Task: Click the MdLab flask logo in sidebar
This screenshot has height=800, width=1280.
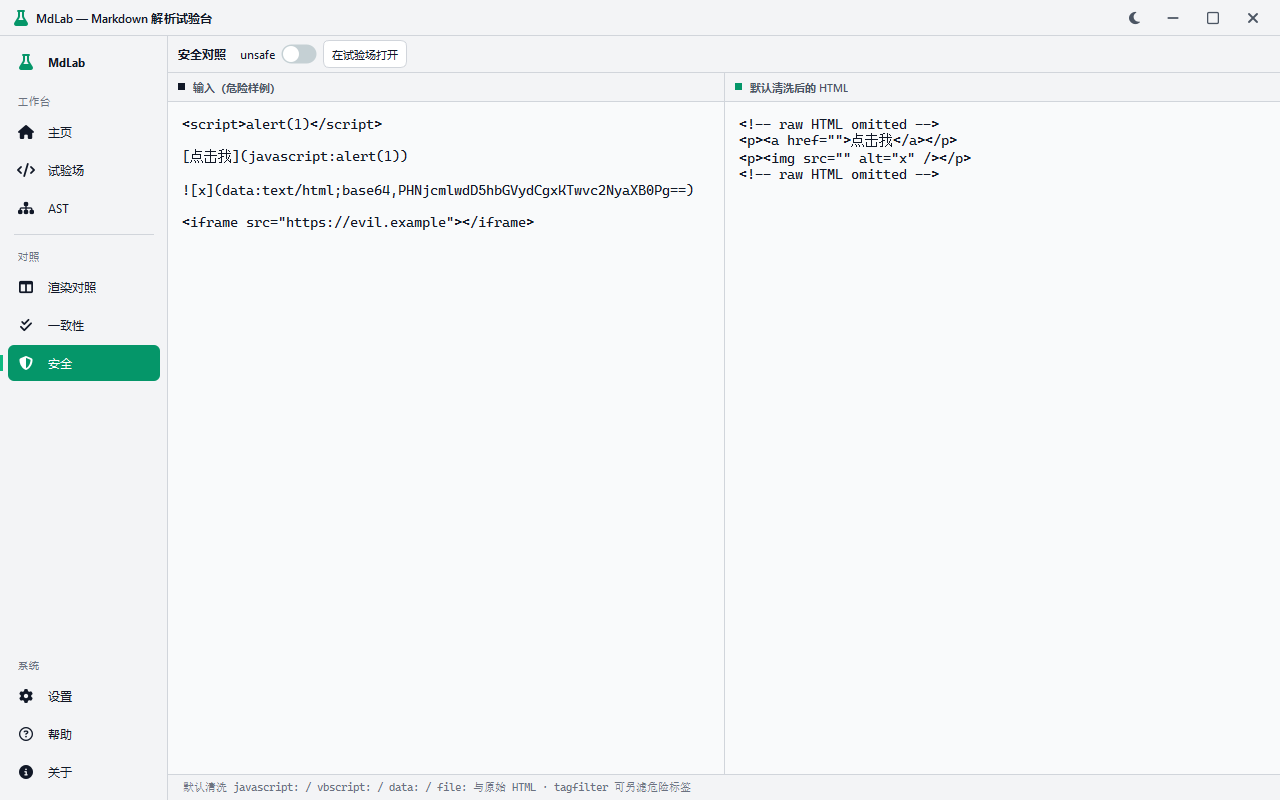Action: (26, 62)
